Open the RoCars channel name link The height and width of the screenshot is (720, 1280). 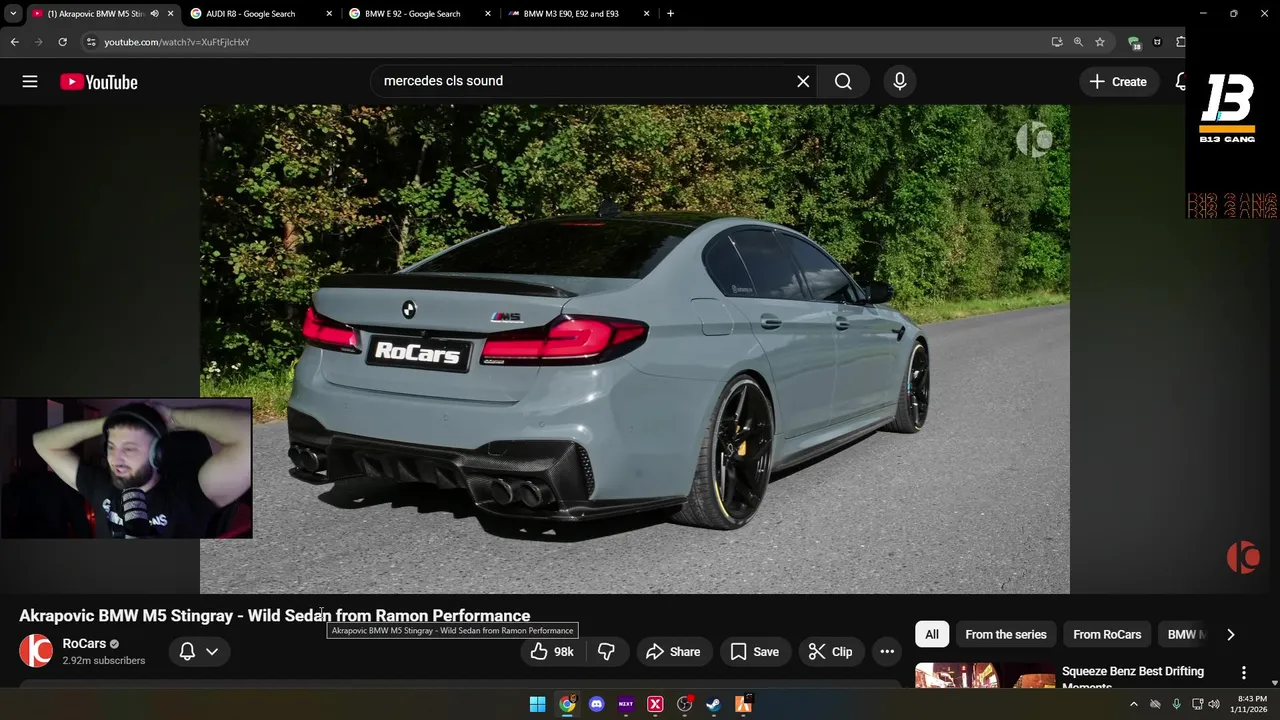pos(84,644)
